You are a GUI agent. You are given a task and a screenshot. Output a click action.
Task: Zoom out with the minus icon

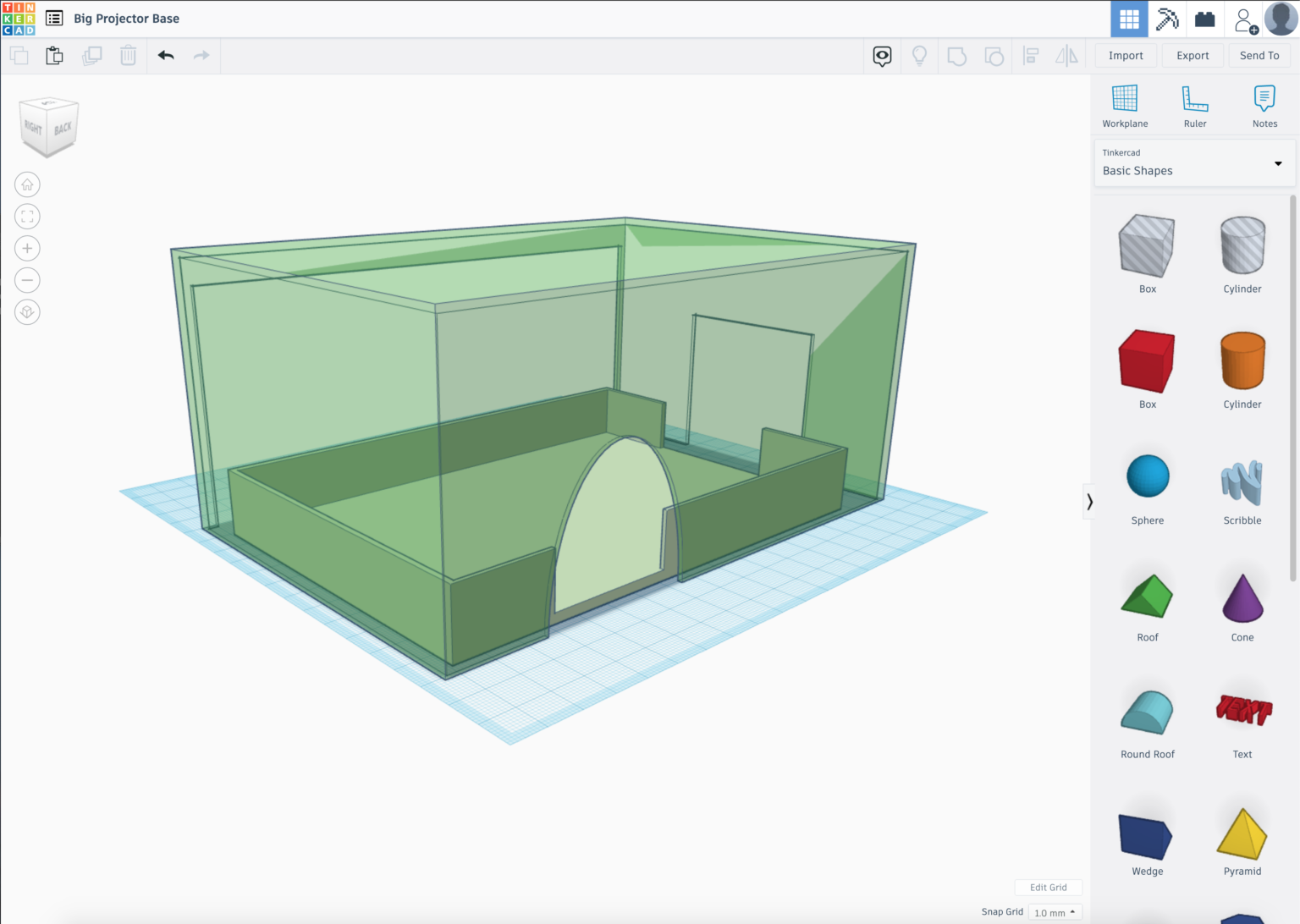tap(27, 280)
